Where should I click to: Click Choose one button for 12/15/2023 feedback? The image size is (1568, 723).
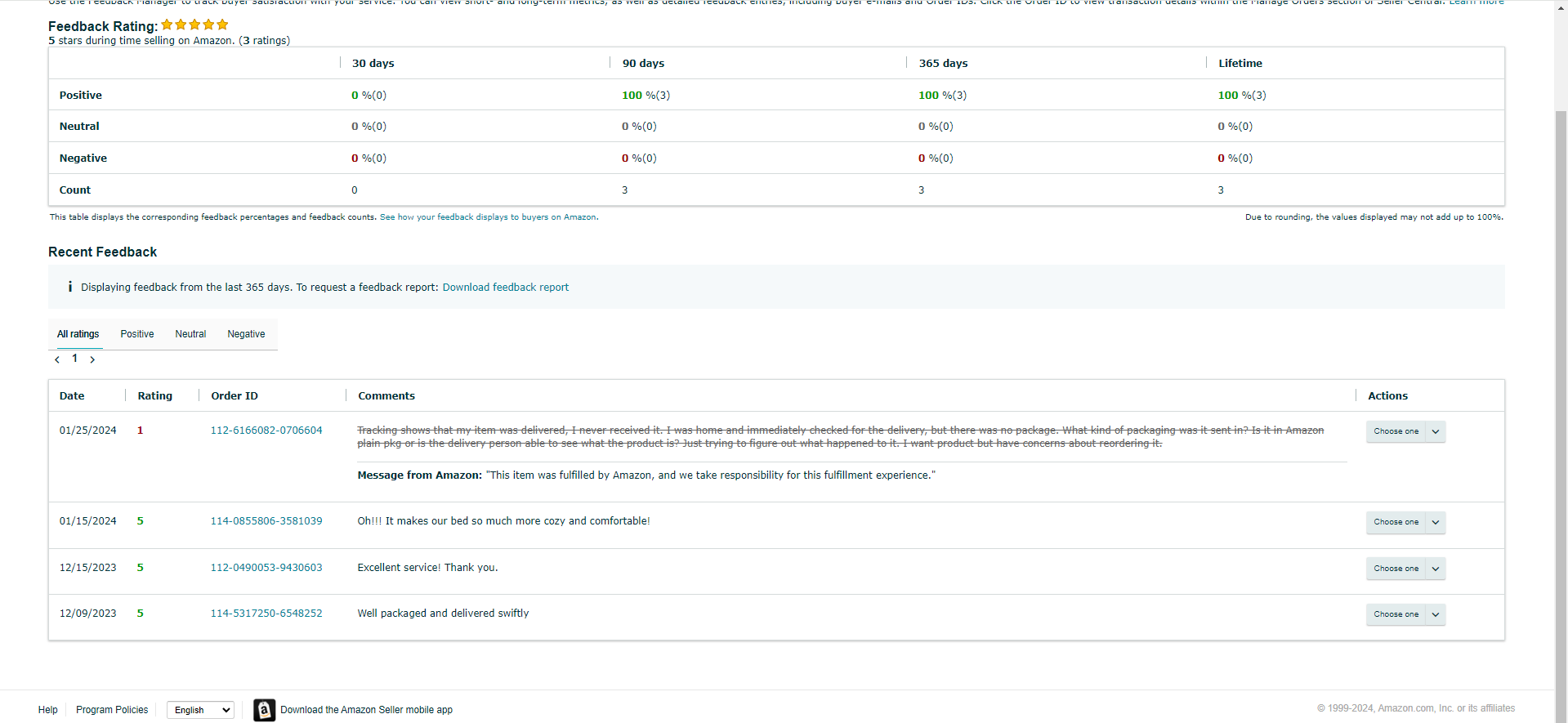[x=1396, y=569]
